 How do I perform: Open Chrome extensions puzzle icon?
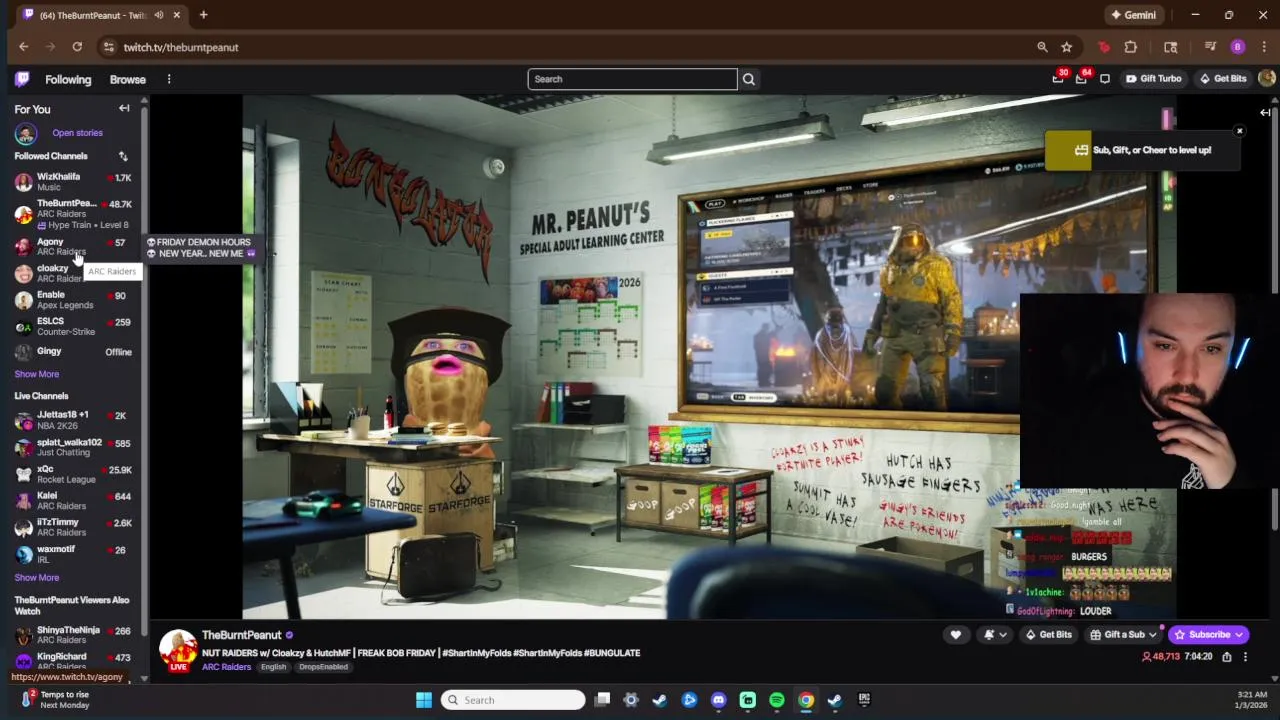[x=1131, y=47]
